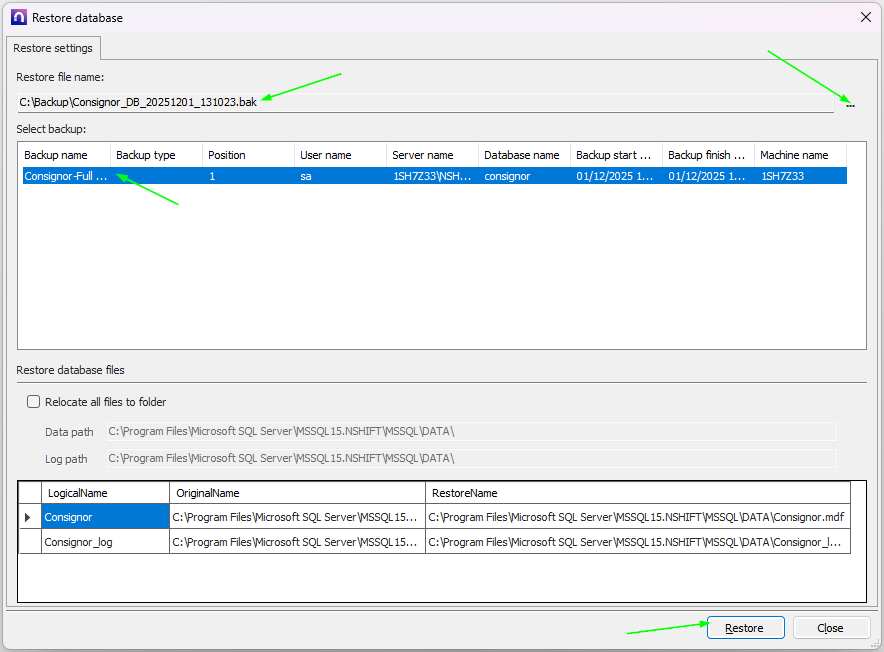Click the Consignor.mdf RestoreName cell
This screenshot has width=884, height=652.
637,517
